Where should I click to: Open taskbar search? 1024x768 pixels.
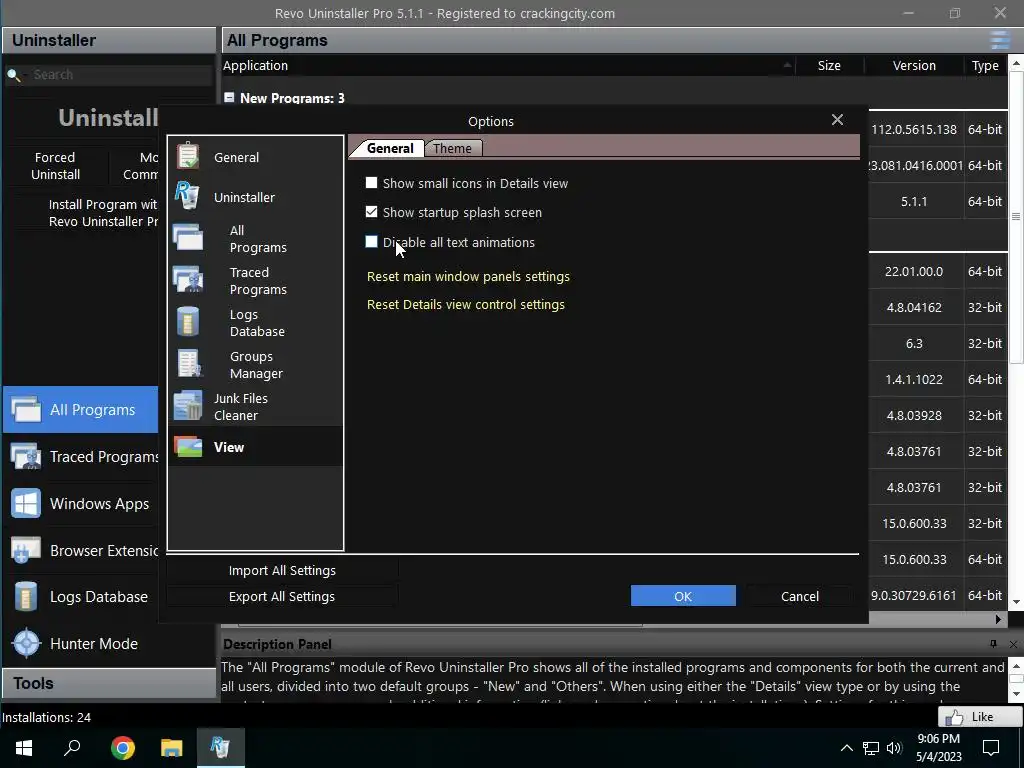point(72,747)
